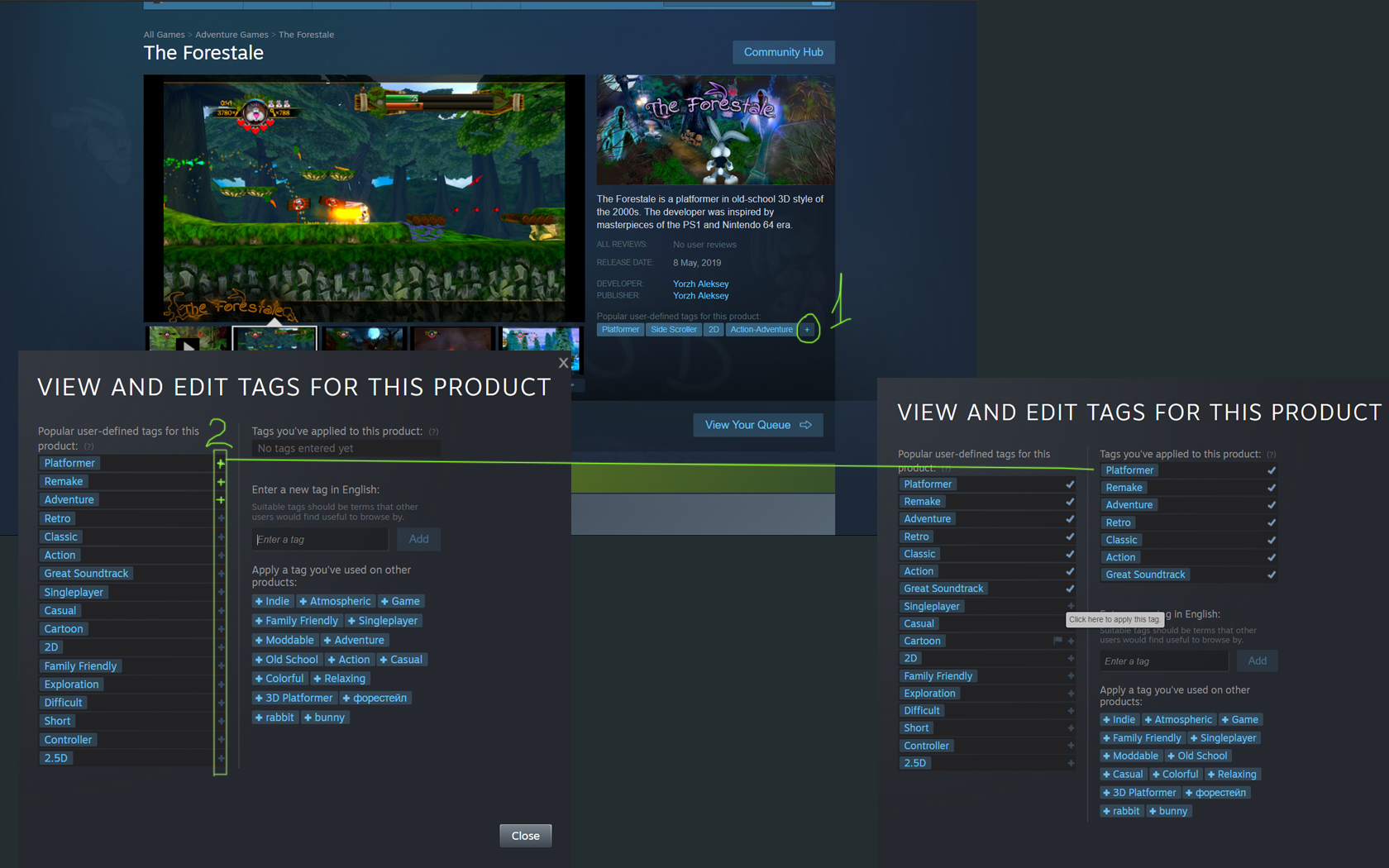Add the Adventure tag in left dialog
Image resolution: width=1389 pixels, height=868 pixels.
coord(221,500)
